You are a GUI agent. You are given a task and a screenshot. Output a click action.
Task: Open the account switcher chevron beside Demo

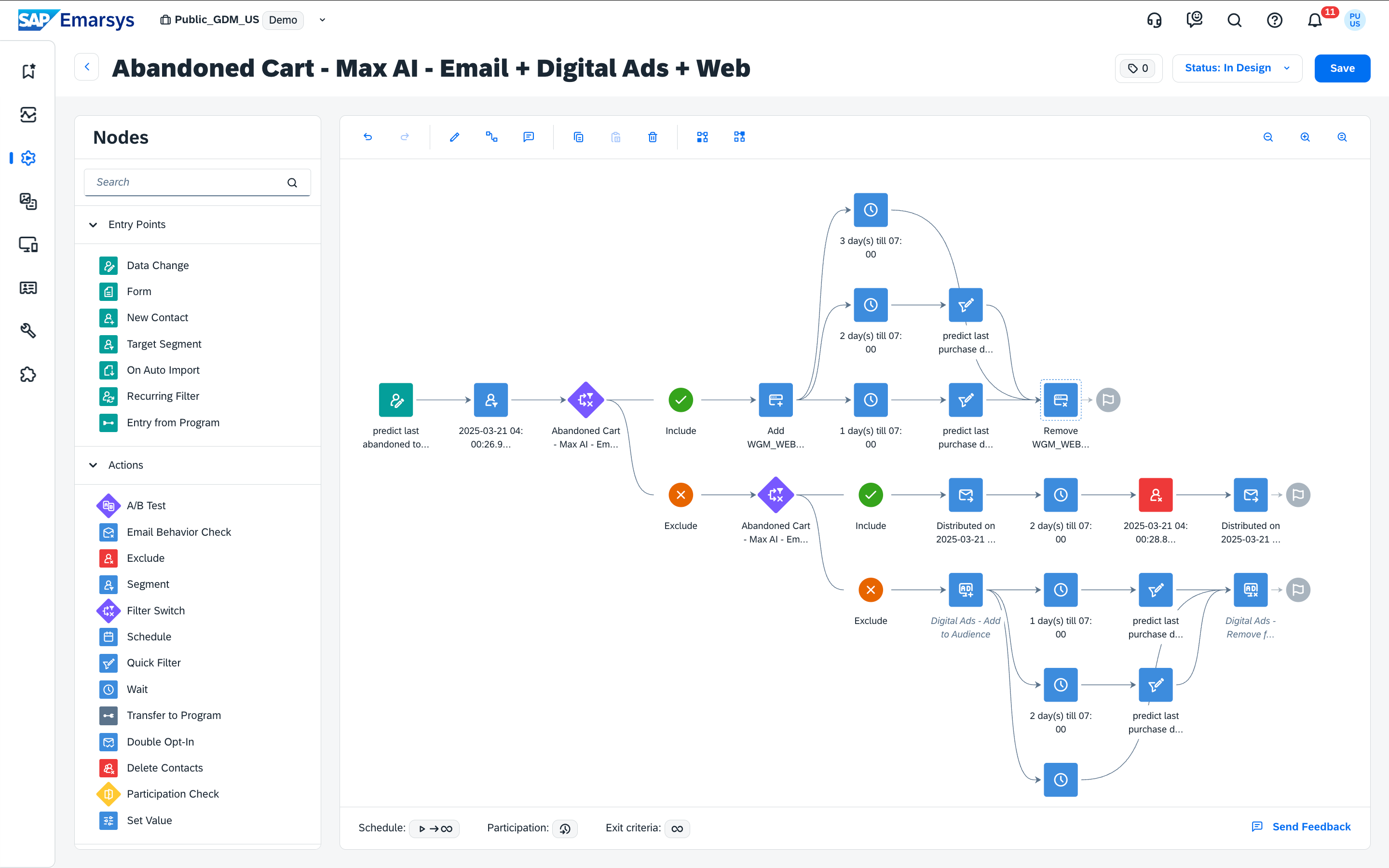pyautogui.click(x=323, y=20)
